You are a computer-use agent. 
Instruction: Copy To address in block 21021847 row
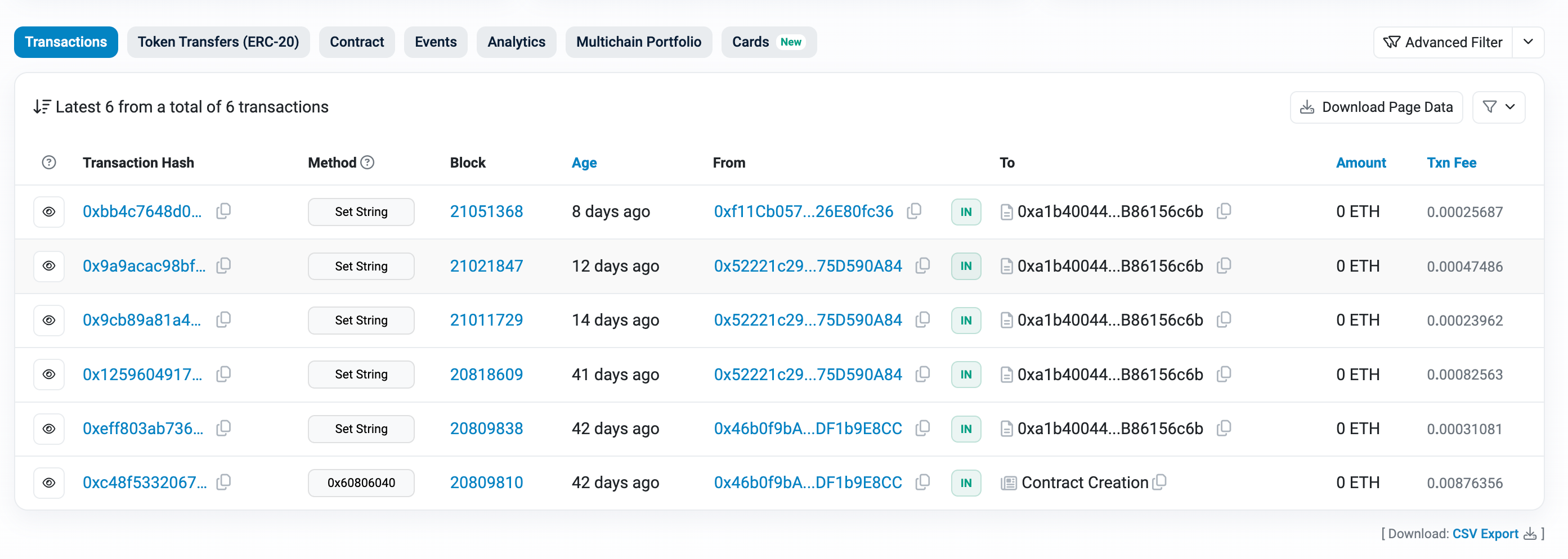click(x=1224, y=266)
